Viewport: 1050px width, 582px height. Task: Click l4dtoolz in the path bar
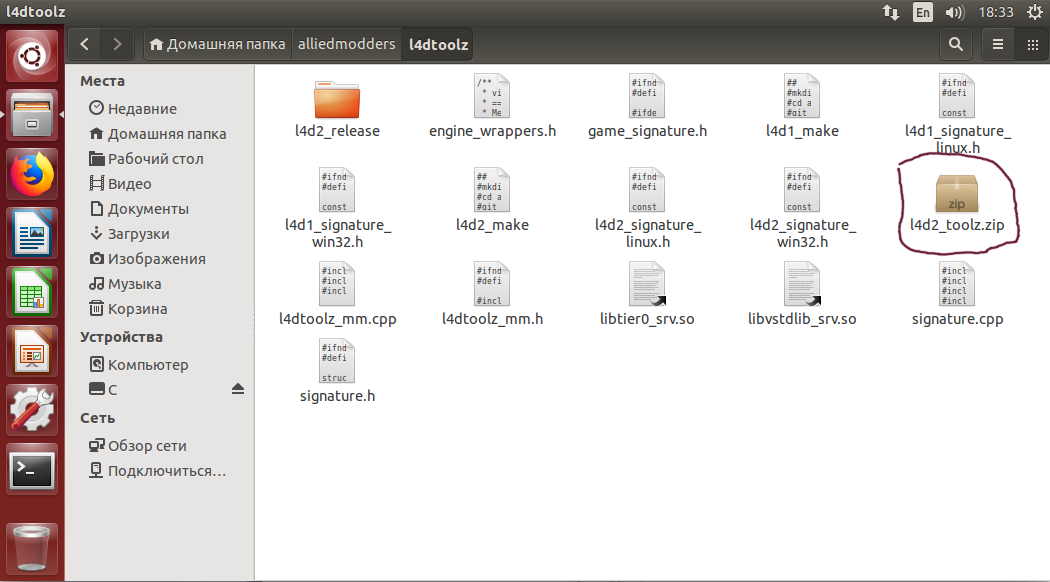(438, 44)
